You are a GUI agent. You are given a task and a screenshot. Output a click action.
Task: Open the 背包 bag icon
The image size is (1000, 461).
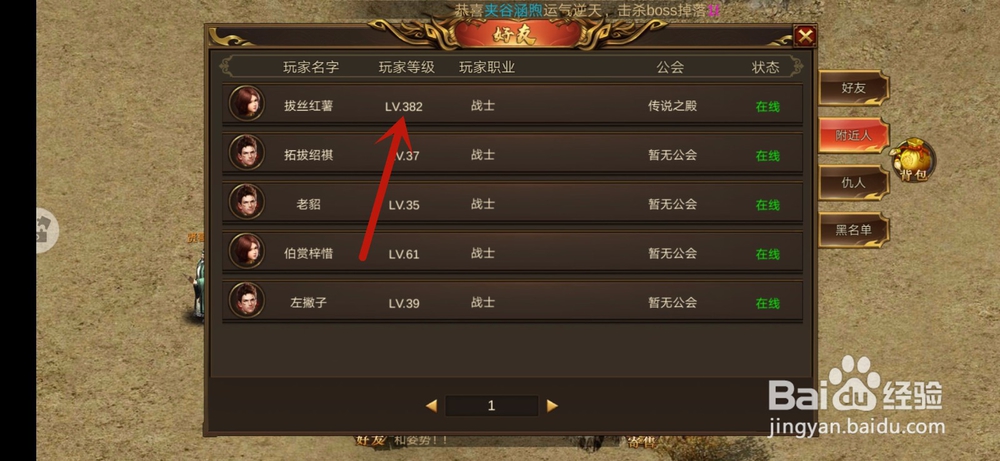click(914, 160)
